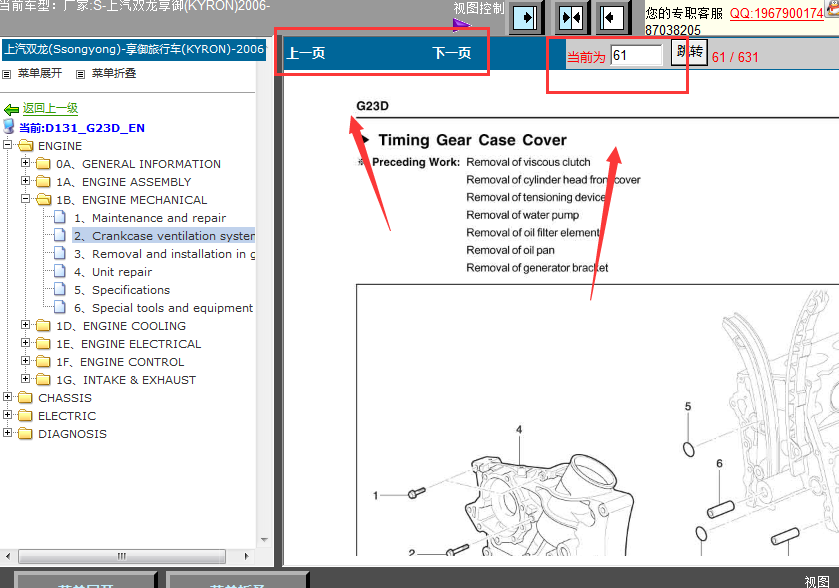The image size is (839, 588).
Task: Click the tree vertical scrollbar down arrow
Action: (x=264, y=540)
